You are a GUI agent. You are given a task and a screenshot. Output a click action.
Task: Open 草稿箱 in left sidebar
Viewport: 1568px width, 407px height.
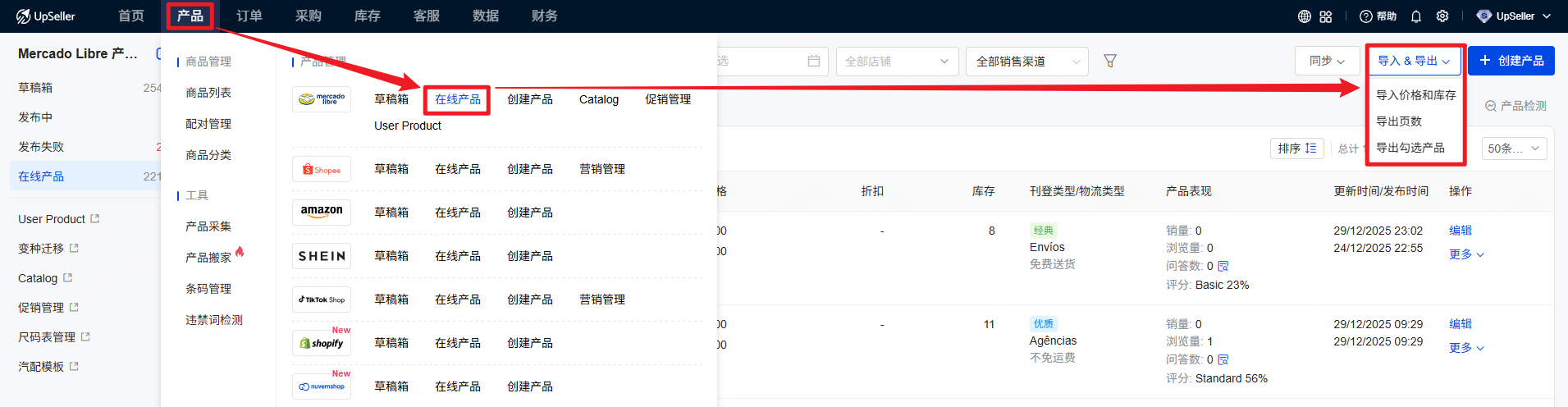[35, 88]
